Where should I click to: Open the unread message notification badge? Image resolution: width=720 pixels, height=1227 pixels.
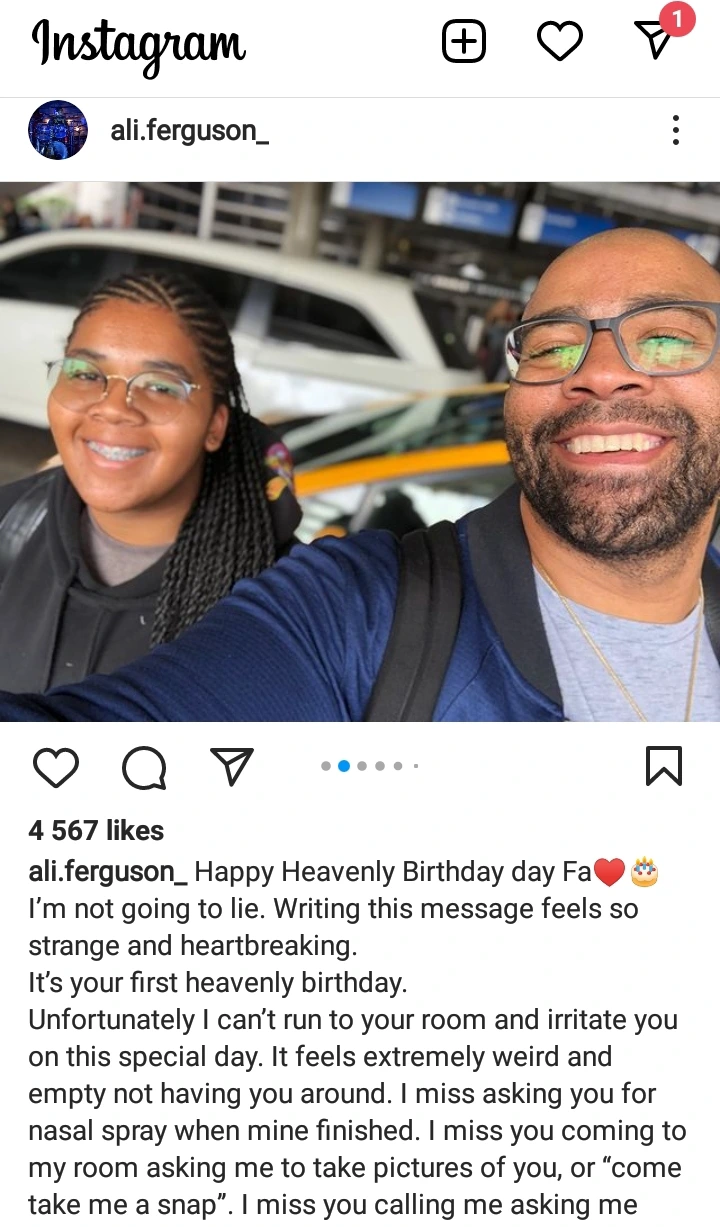[x=677, y=19]
